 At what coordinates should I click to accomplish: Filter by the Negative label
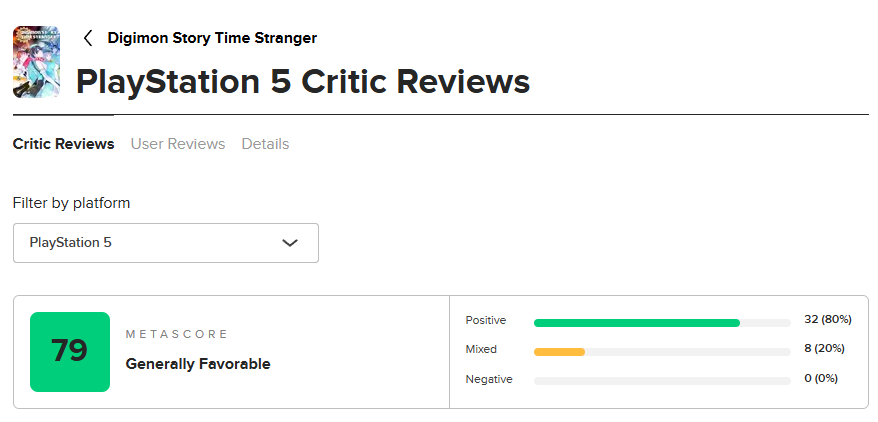pyautogui.click(x=489, y=379)
